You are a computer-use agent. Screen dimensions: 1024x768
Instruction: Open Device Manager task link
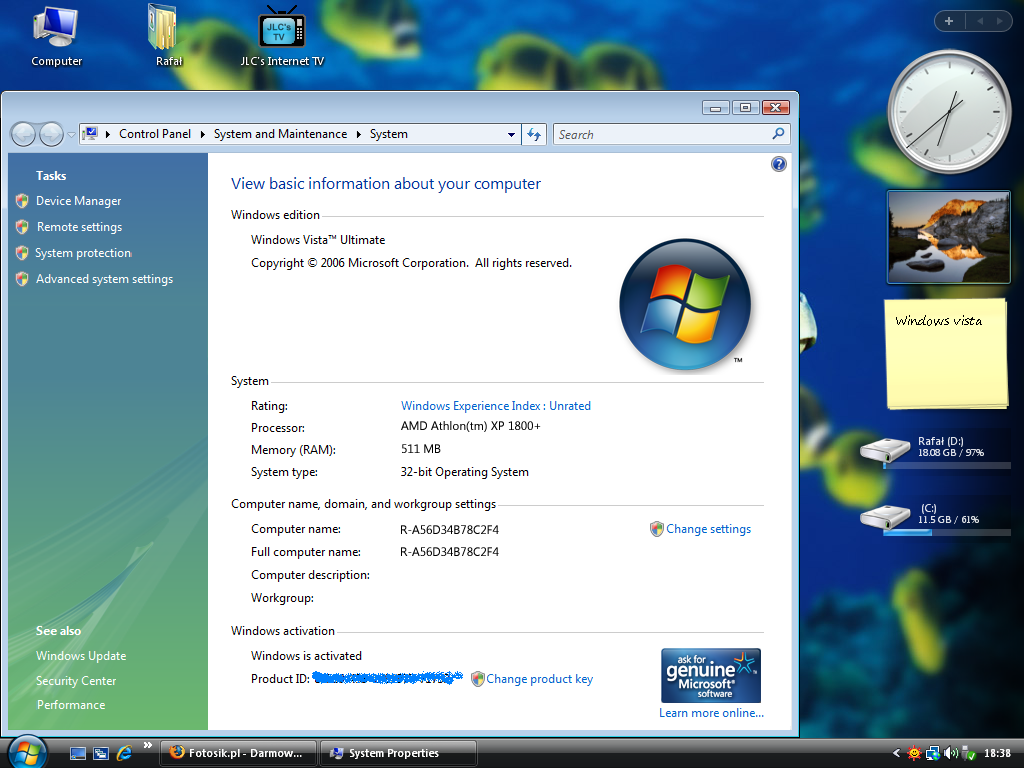pyautogui.click(x=78, y=201)
